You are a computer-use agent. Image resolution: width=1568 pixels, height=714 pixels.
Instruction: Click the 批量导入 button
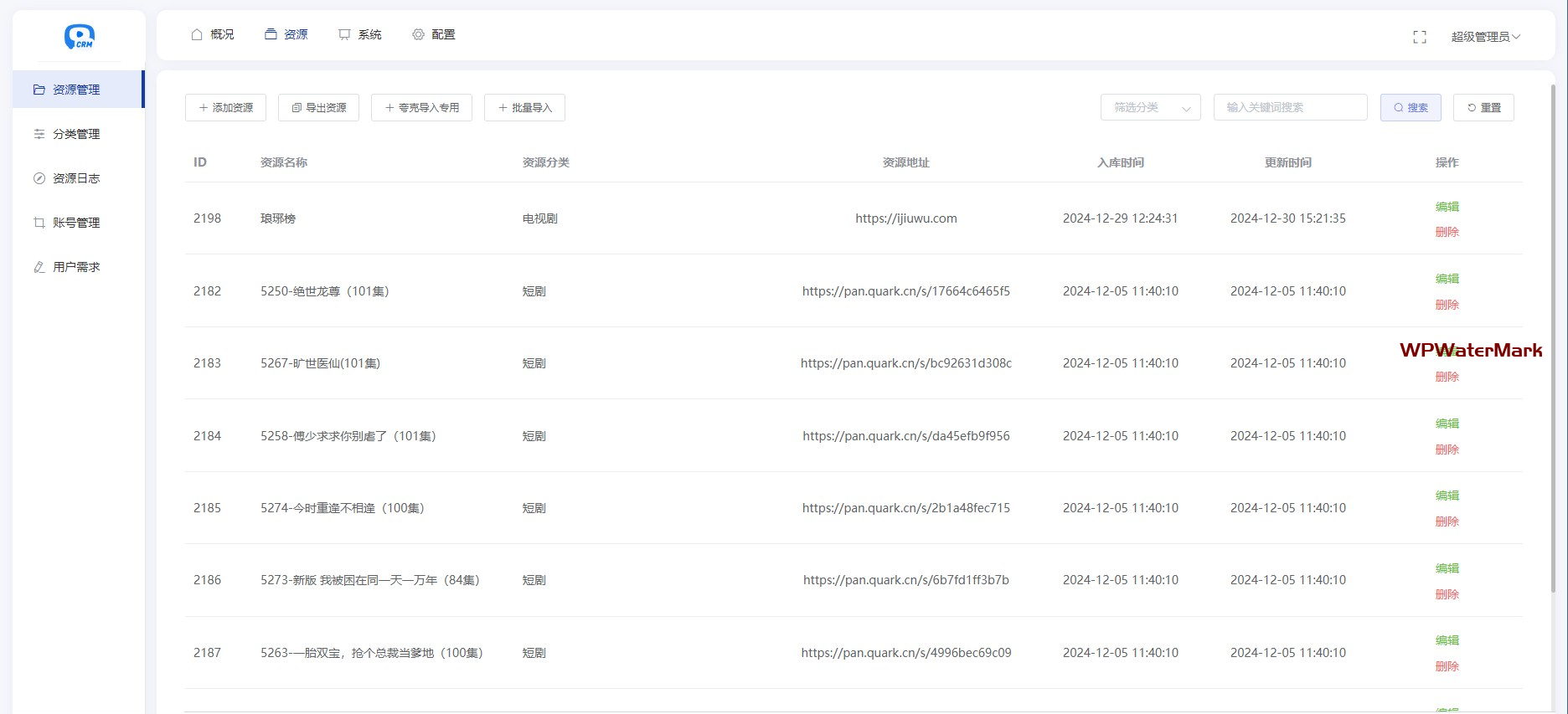point(524,107)
